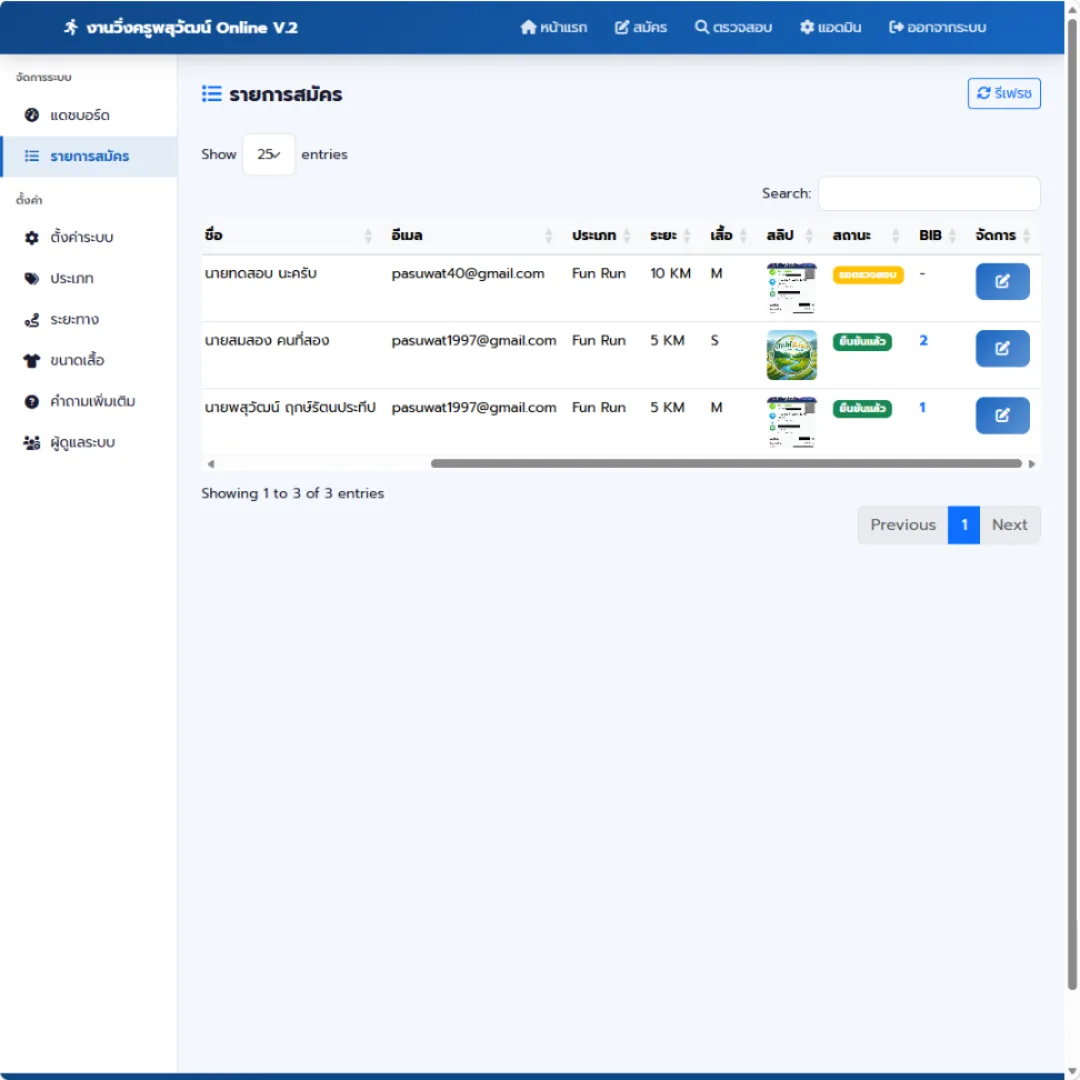The height and width of the screenshot is (1080, 1080).
Task: Click the green status badge in นายพสุวัฒน์ row
Action: 862,408
